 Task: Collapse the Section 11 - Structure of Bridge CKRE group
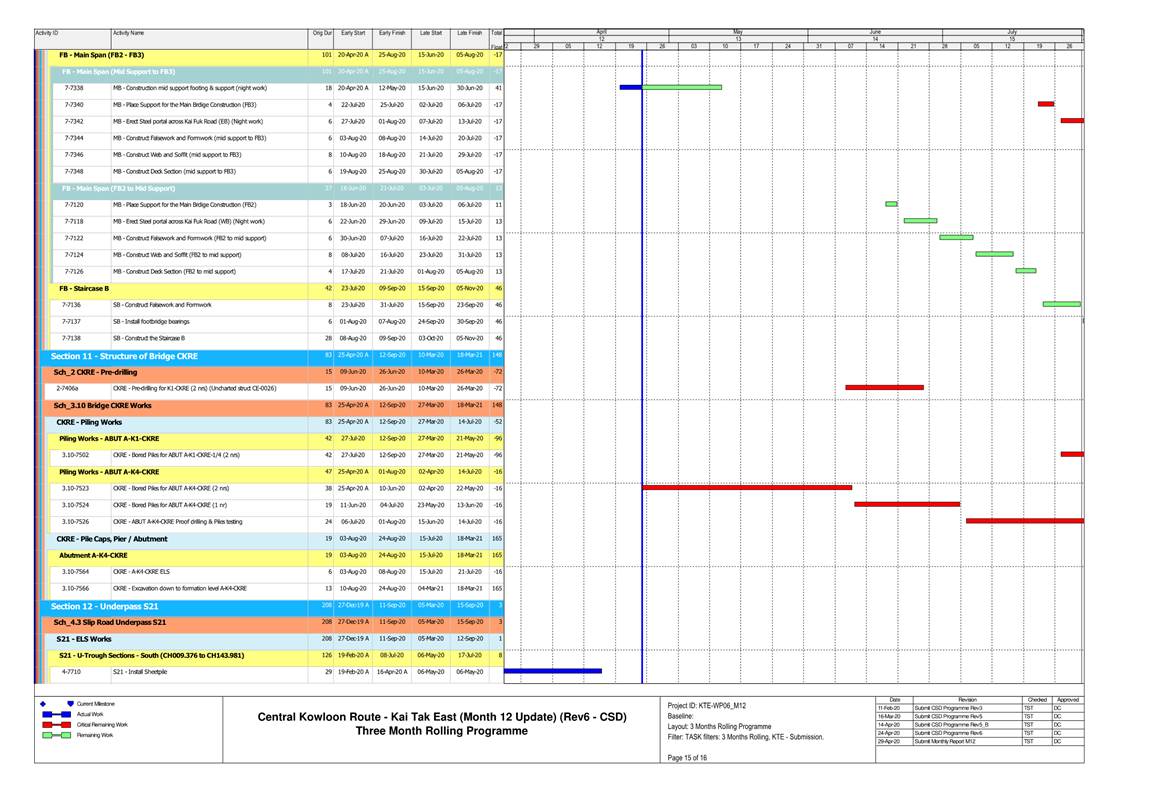click(124, 356)
